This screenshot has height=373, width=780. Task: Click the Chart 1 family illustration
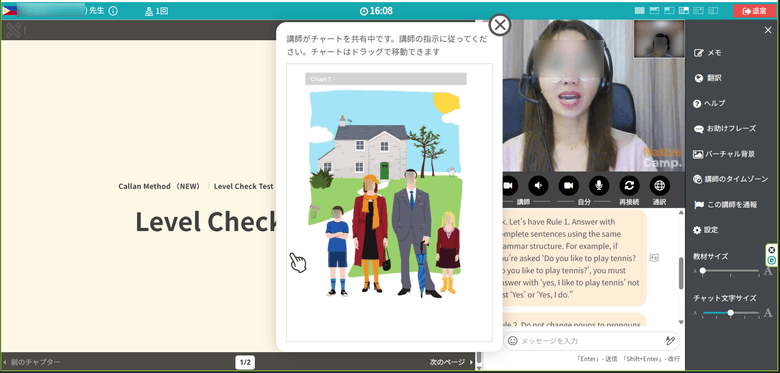(385, 194)
